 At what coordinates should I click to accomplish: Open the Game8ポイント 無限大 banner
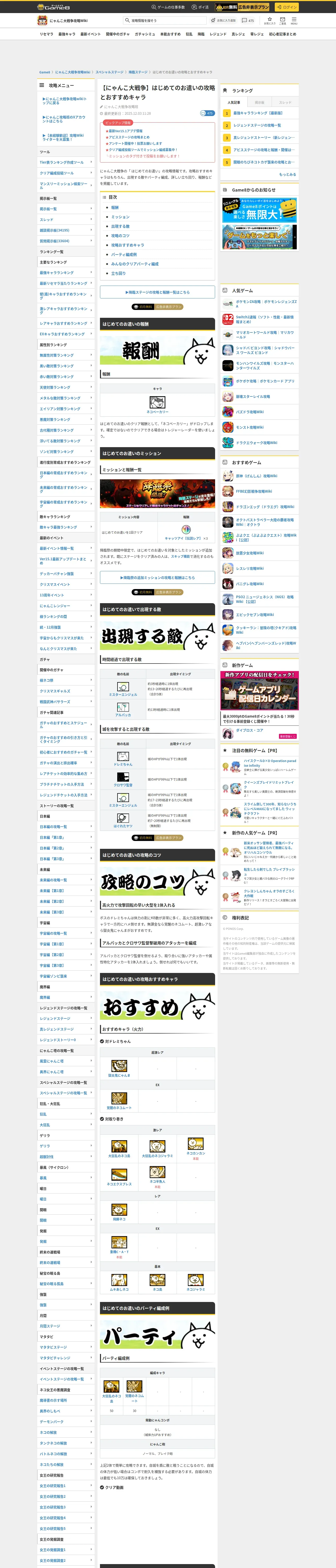click(260, 210)
